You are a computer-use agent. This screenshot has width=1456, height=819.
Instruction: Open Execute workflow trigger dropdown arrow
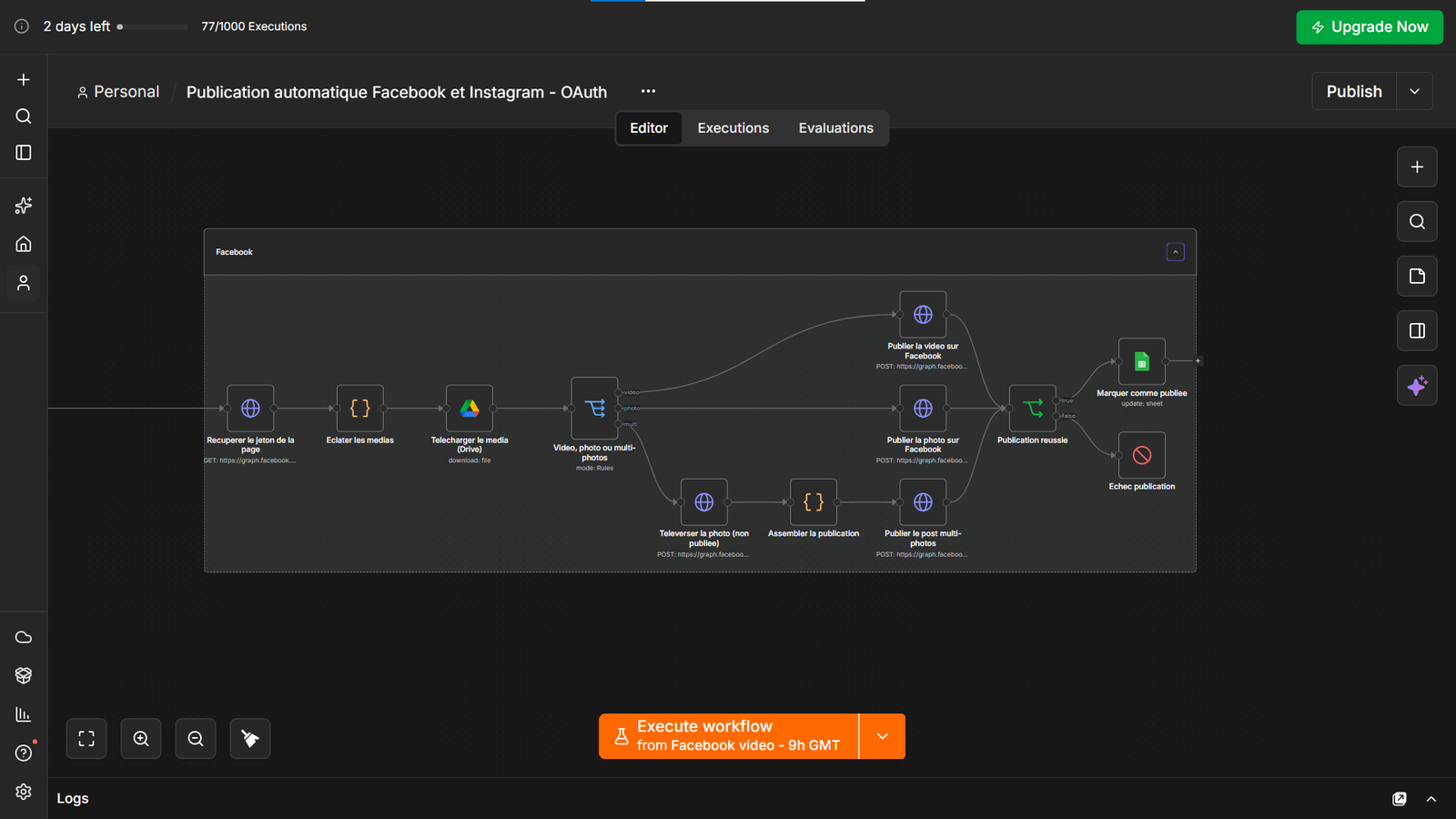[882, 736]
